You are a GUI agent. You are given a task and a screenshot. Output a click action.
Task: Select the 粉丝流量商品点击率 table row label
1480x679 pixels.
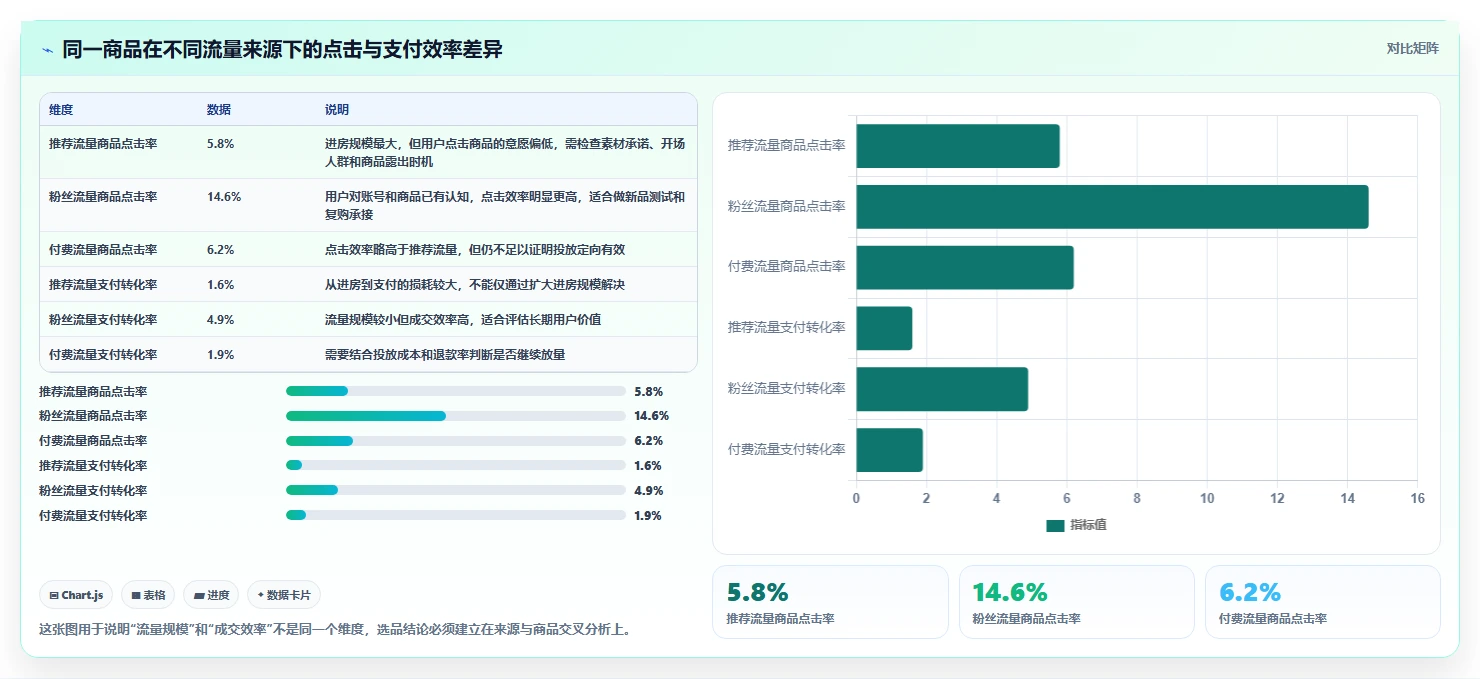(x=103, y=197)
